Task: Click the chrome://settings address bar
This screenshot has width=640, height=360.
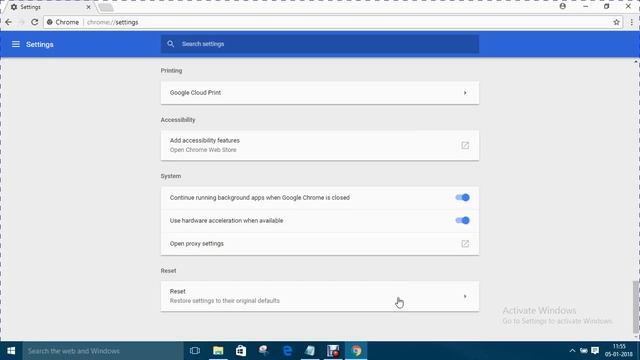Action: pyautogui.click(x=333, y=22)
